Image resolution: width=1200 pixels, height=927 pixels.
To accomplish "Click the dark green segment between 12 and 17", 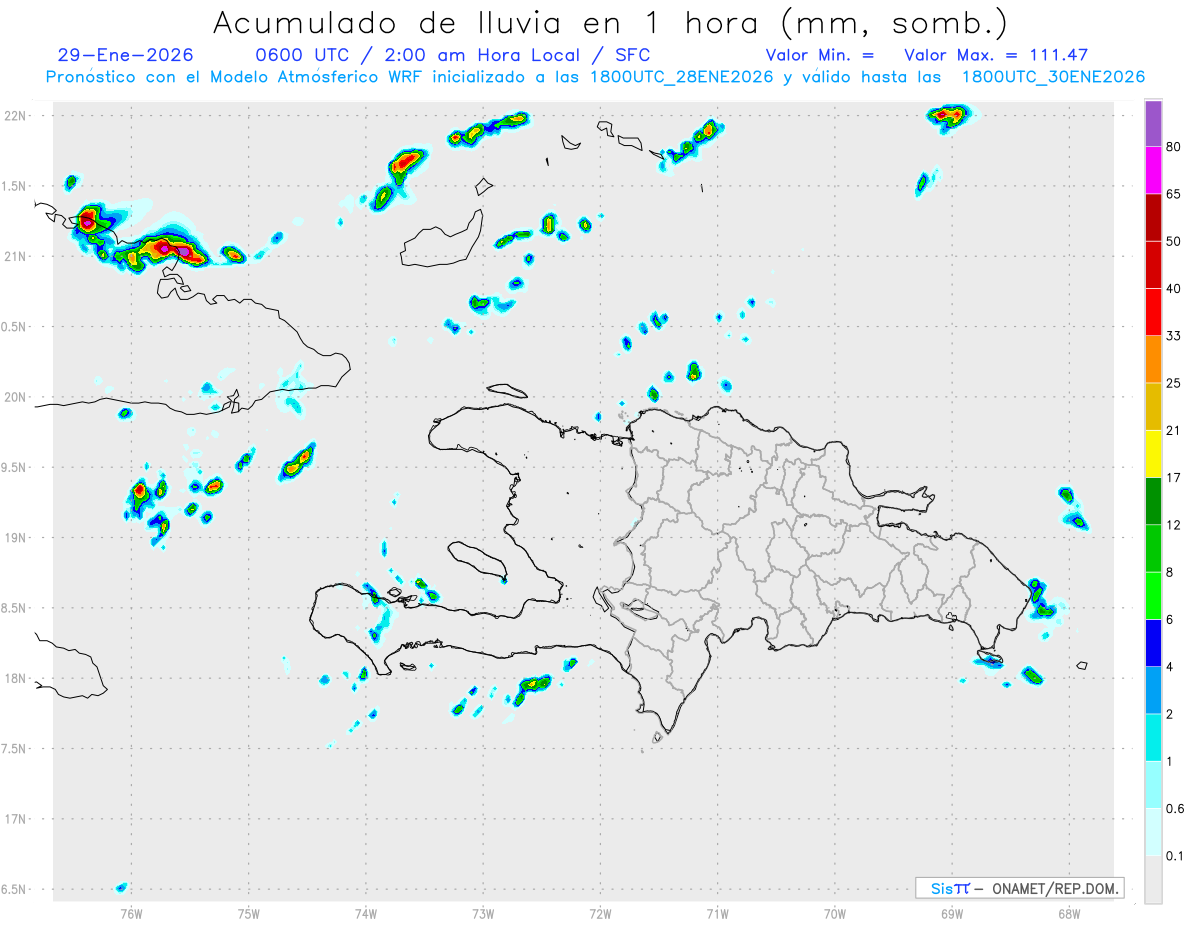I will coord(1153,501).
